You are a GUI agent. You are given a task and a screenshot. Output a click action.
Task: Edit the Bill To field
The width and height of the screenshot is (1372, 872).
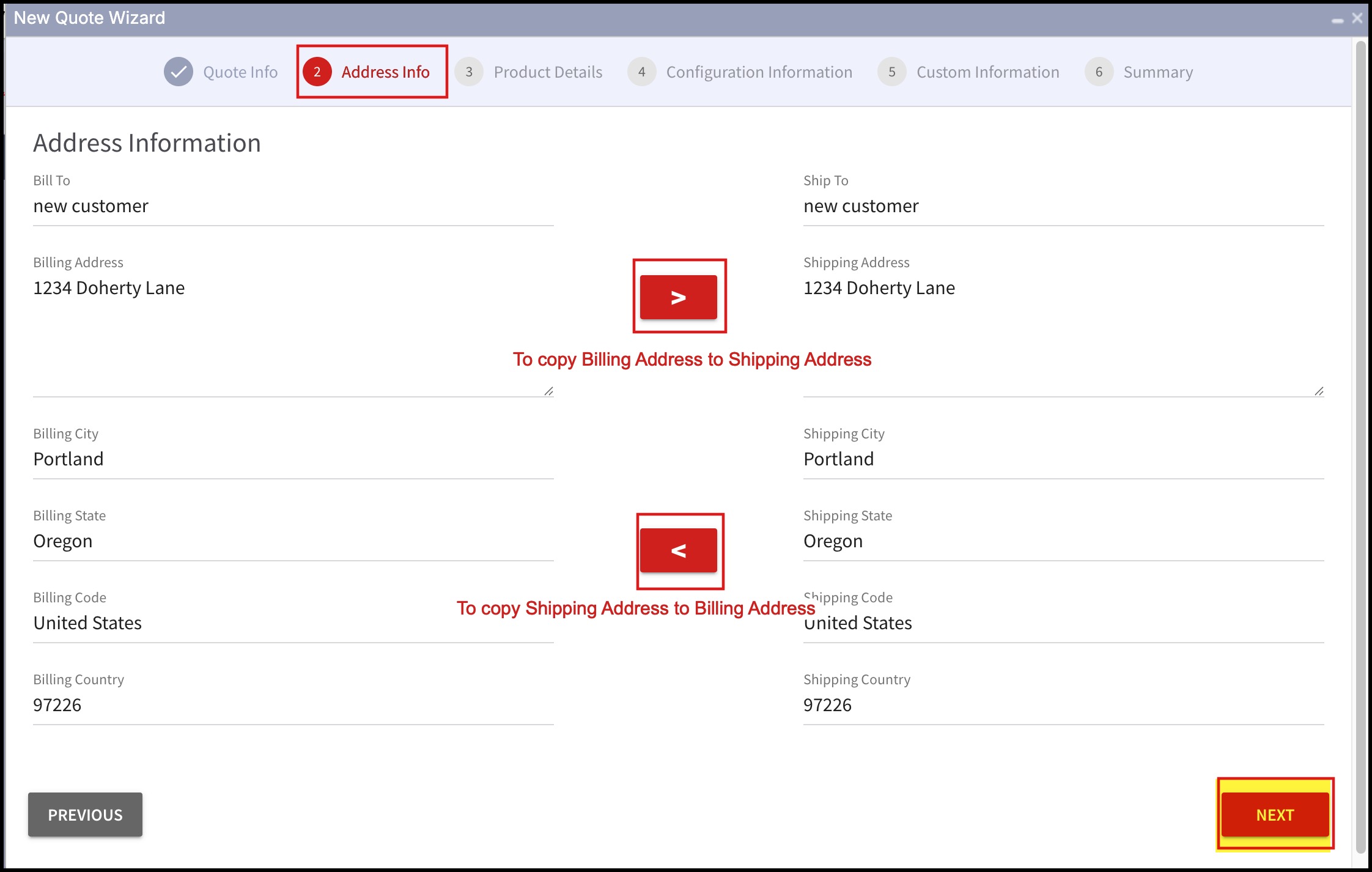point(293,207)
